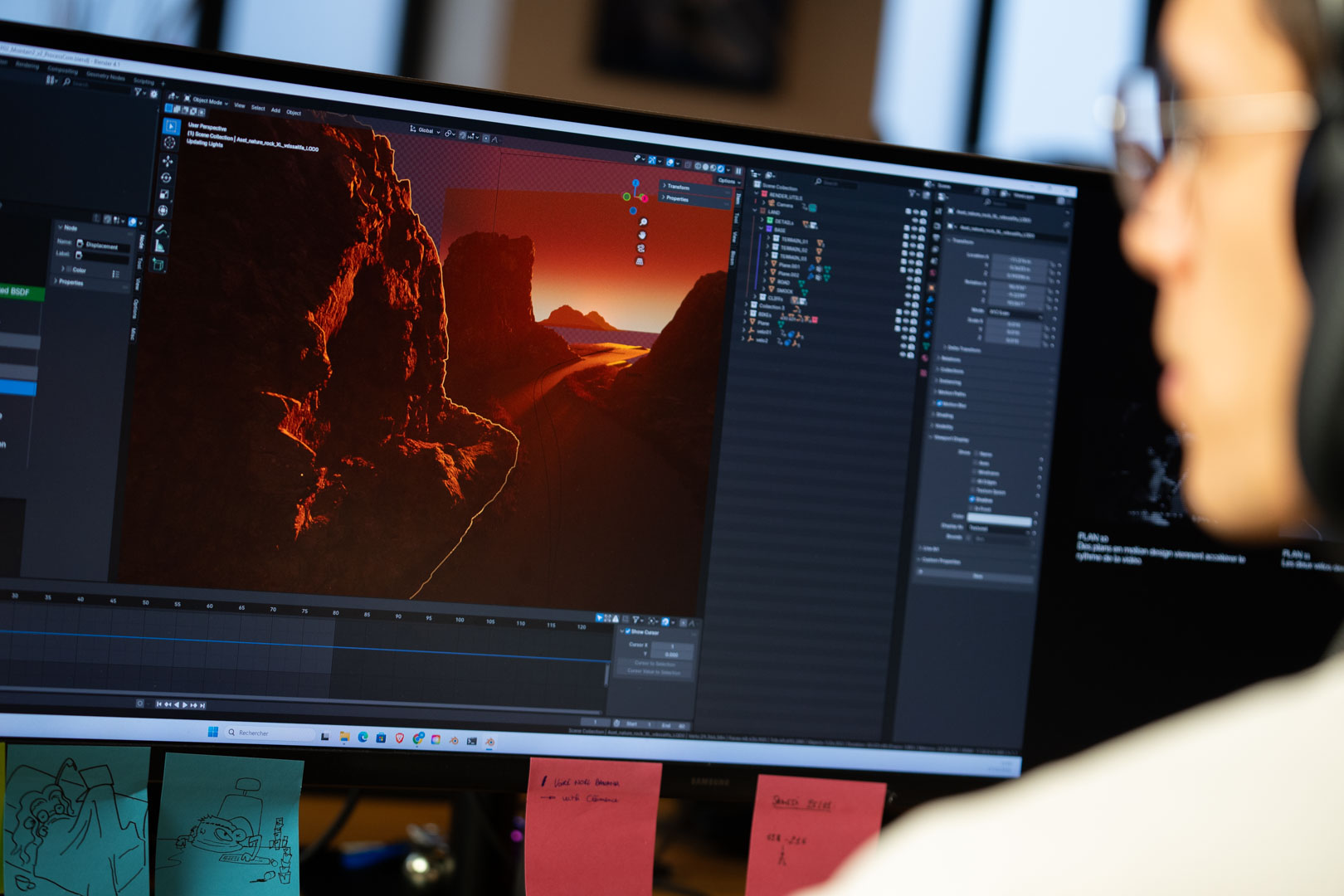The image size is (1344, 896).
Task: Click frame 100 on the timeline ruler
Action: [460, 620]
